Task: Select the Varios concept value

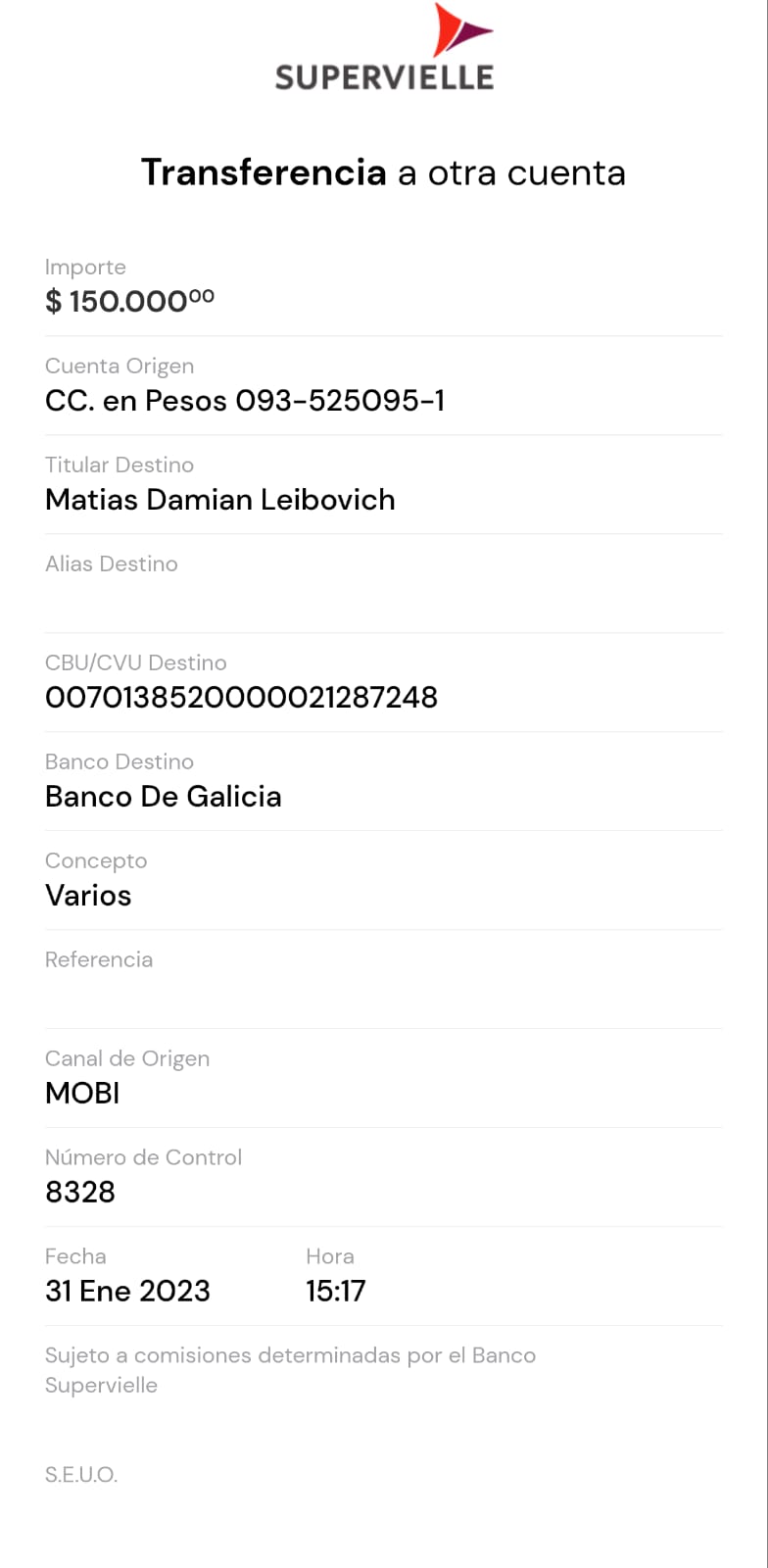Action: pyautogui.click(x=88, y=896)
